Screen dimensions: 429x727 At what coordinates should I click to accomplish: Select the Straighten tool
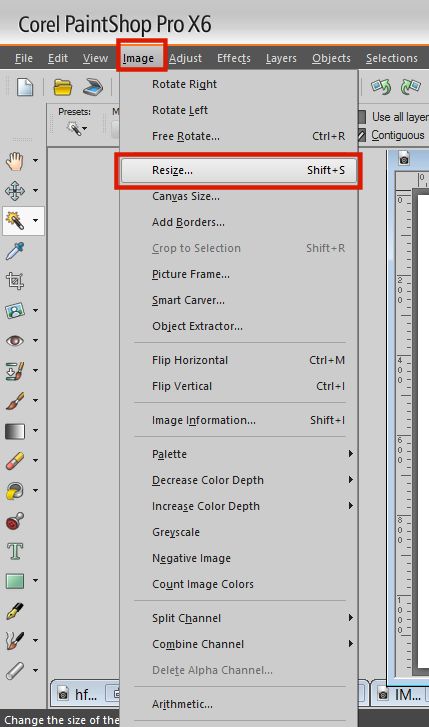coord(15,311)
